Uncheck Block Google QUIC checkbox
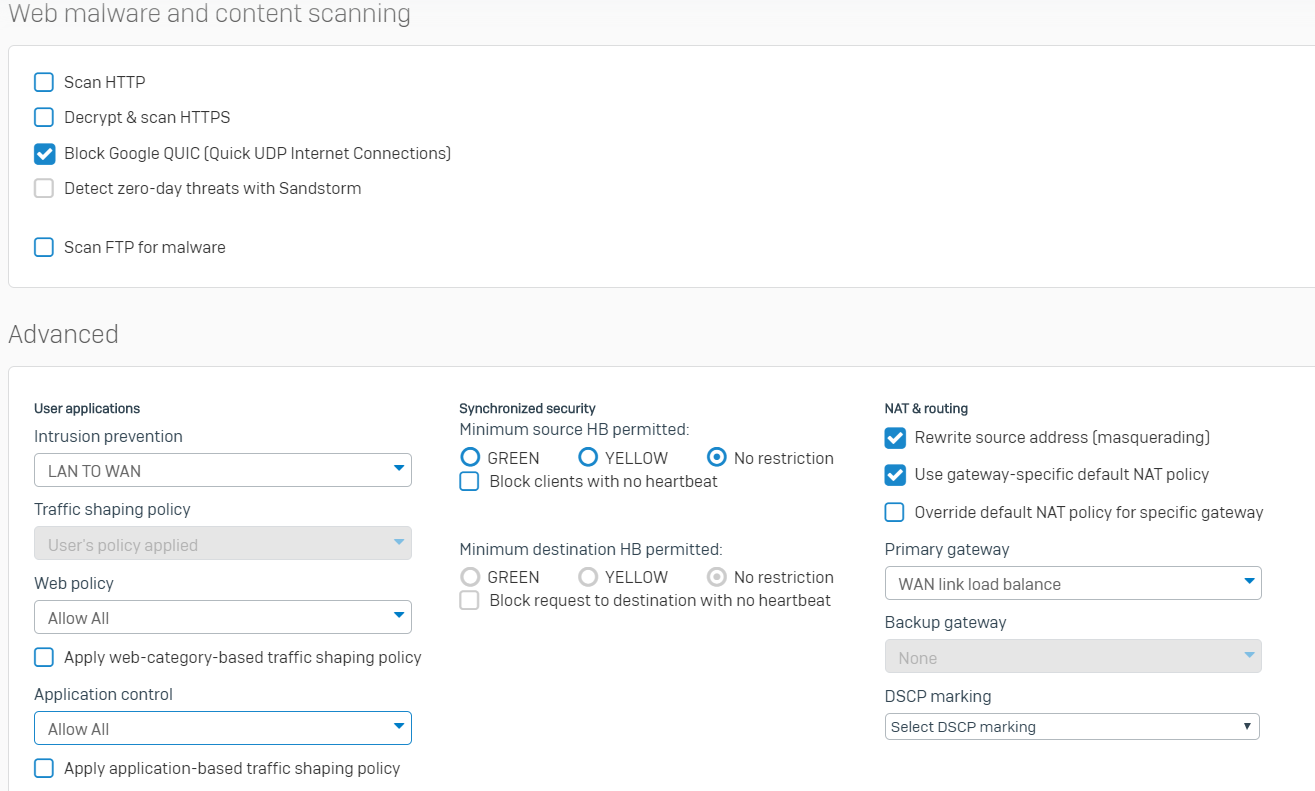Image resolution: width=1315 pixels, height=791 pixels. pos(44,153)
